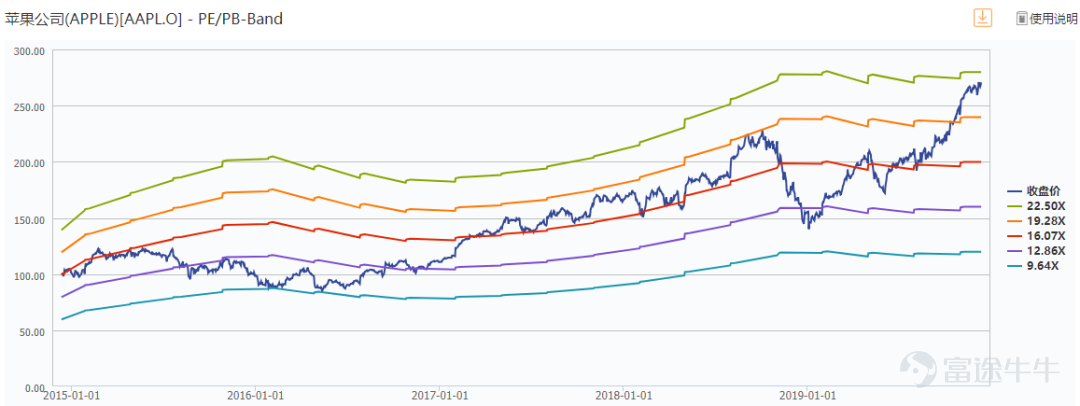The image size is (1080, 406).
Task: Click the 2019-01-01 x-axis date label
Action: tap(807, 397)
